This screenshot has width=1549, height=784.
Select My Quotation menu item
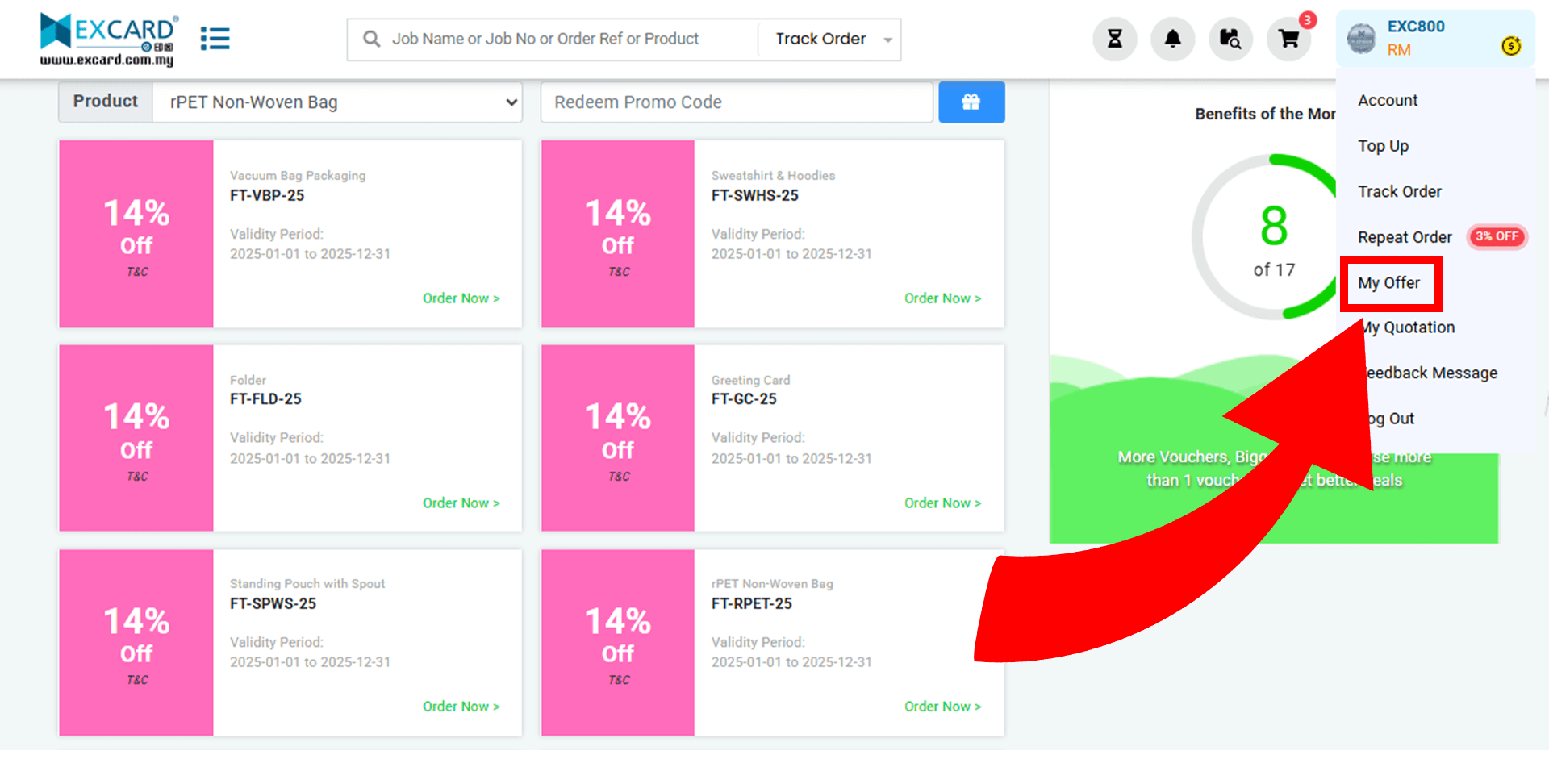(1407, 327)
